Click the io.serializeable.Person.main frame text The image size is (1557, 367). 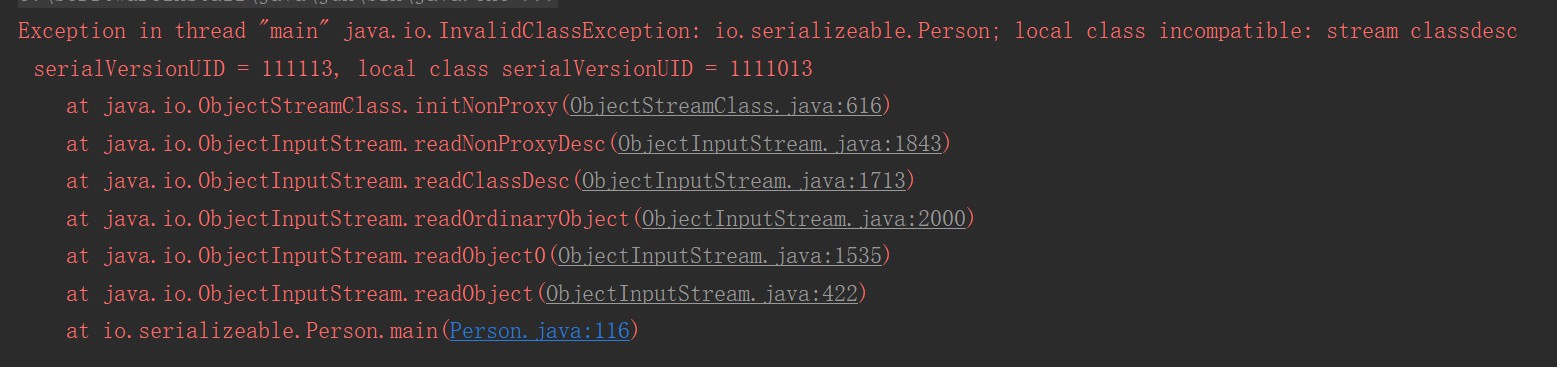(270, 331)
